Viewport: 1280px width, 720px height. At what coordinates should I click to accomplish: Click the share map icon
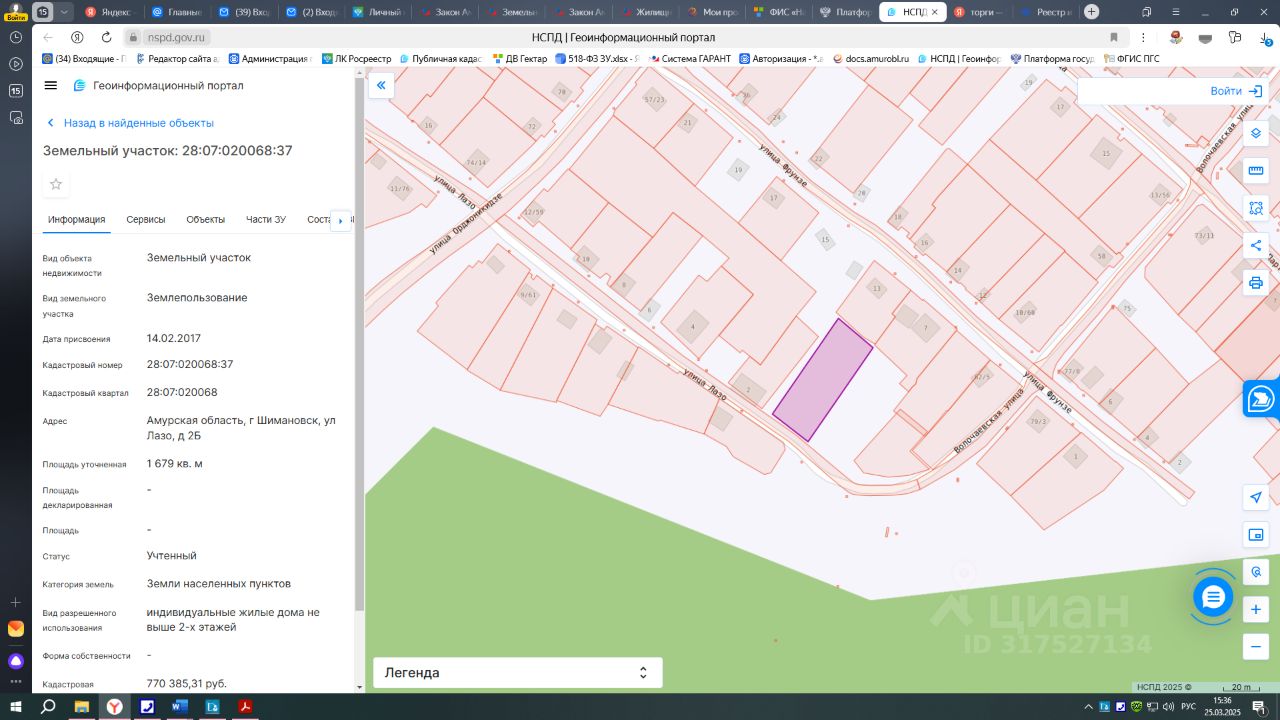point(1256,246)
